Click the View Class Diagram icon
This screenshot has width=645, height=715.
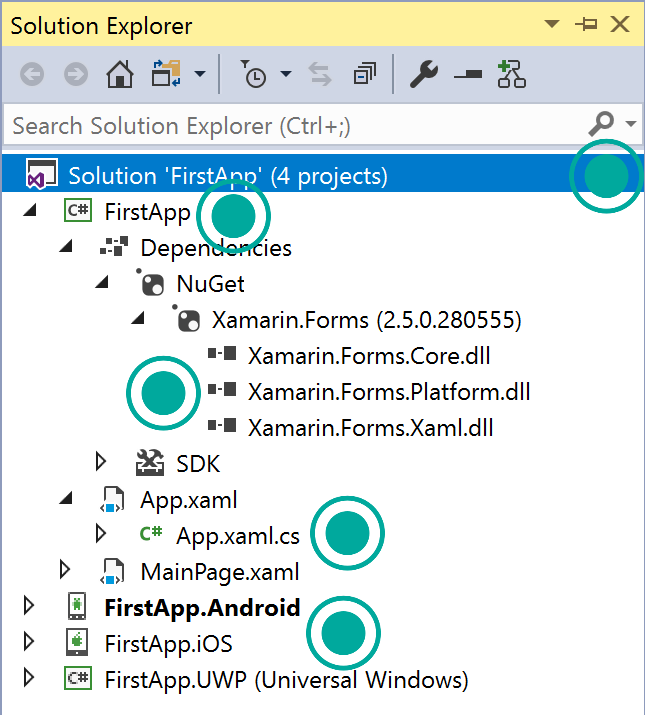point(511,74)
